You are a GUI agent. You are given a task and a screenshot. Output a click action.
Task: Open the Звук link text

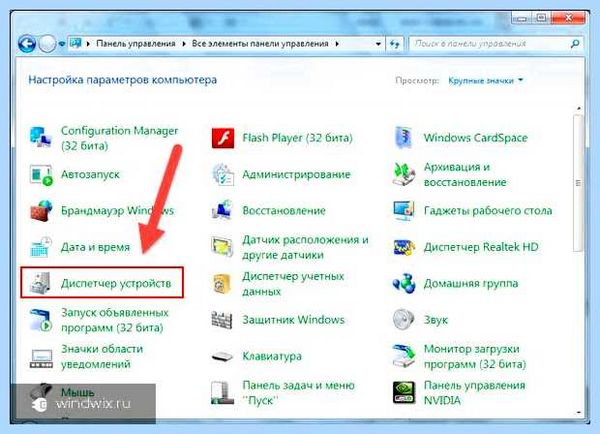(x=435, y=320)
